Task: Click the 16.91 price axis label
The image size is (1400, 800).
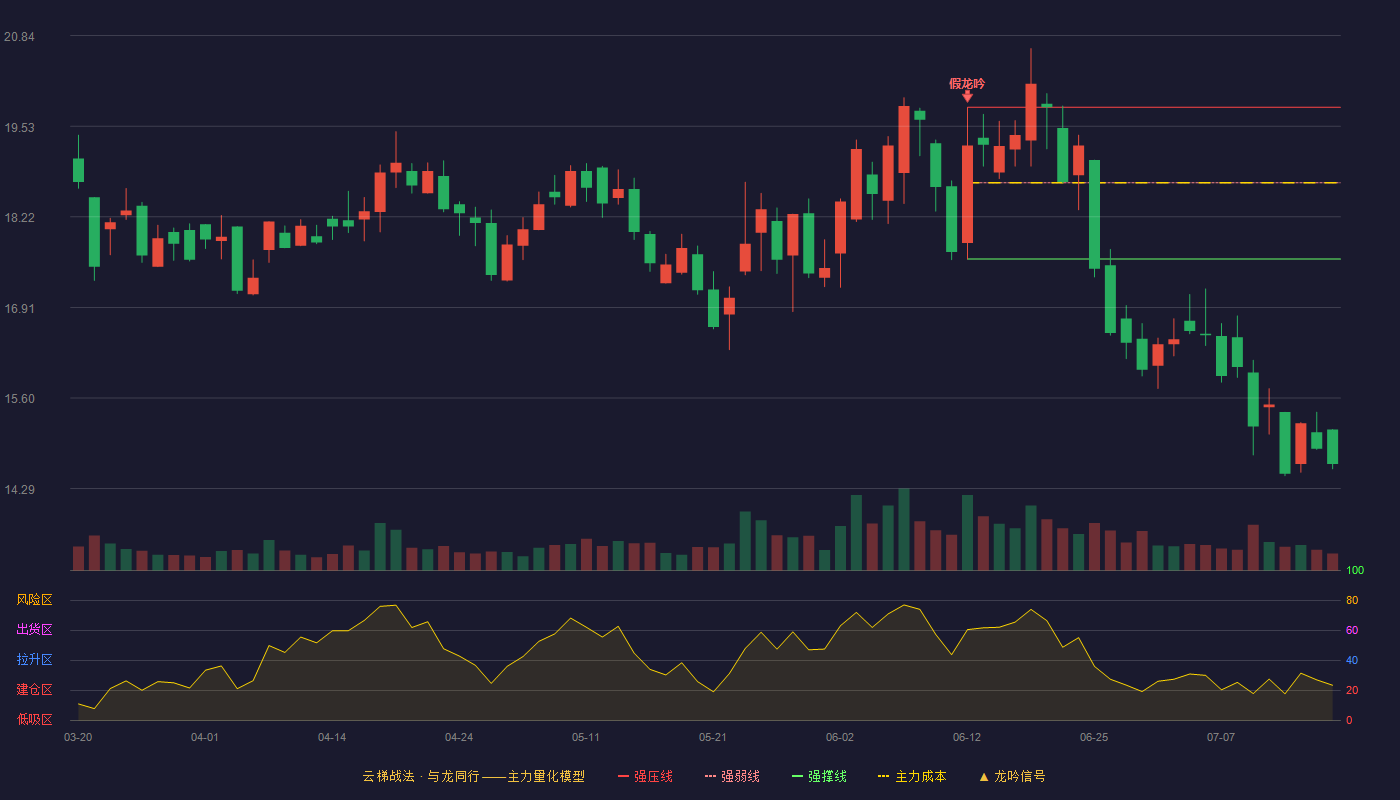Action: (x=19, y=309)
